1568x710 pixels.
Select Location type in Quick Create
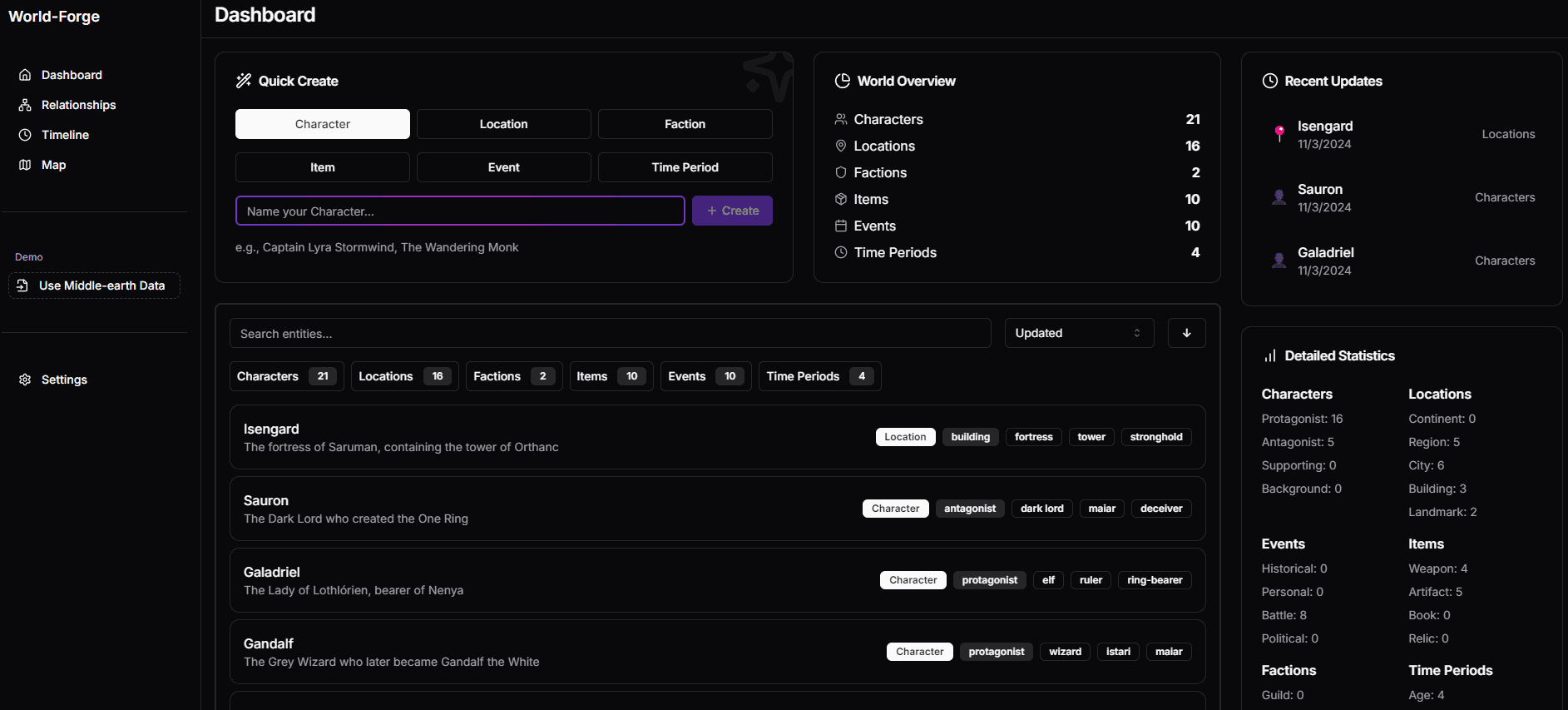click(x=504, y=124)
